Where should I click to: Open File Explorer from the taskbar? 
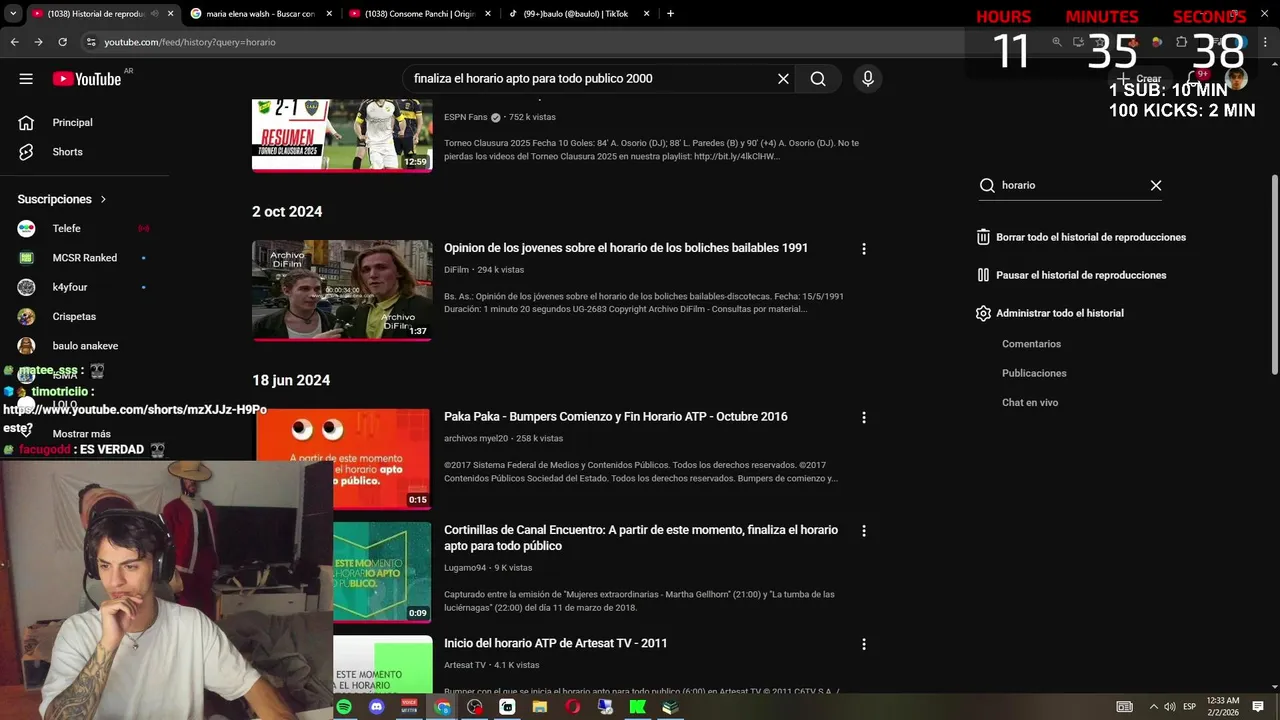[540, 707]
